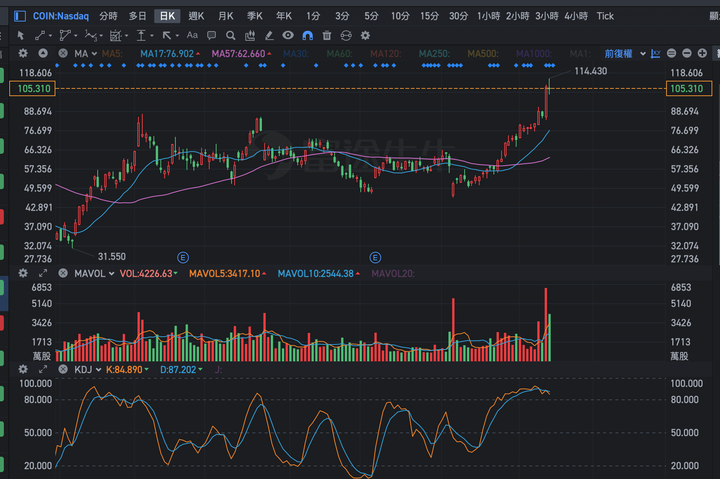
Task: Switch to the 30分 timeframe tab
Action: pyautogui.click(x=458, y=16)
